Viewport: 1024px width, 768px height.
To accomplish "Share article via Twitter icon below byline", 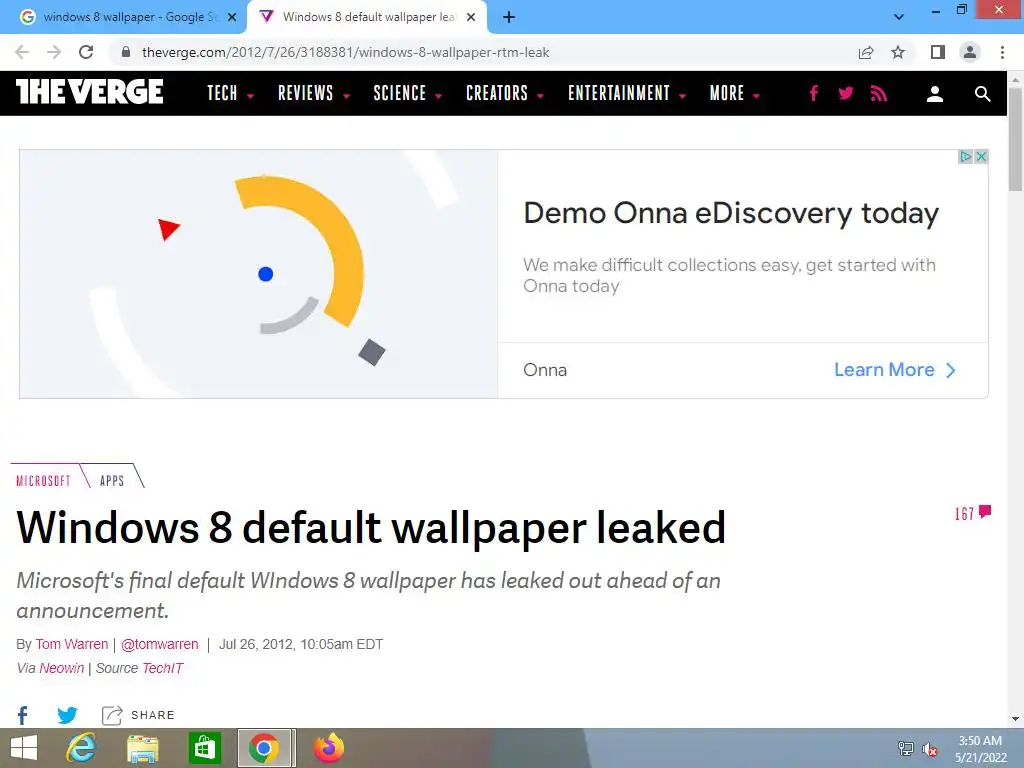I will point(67,715).
